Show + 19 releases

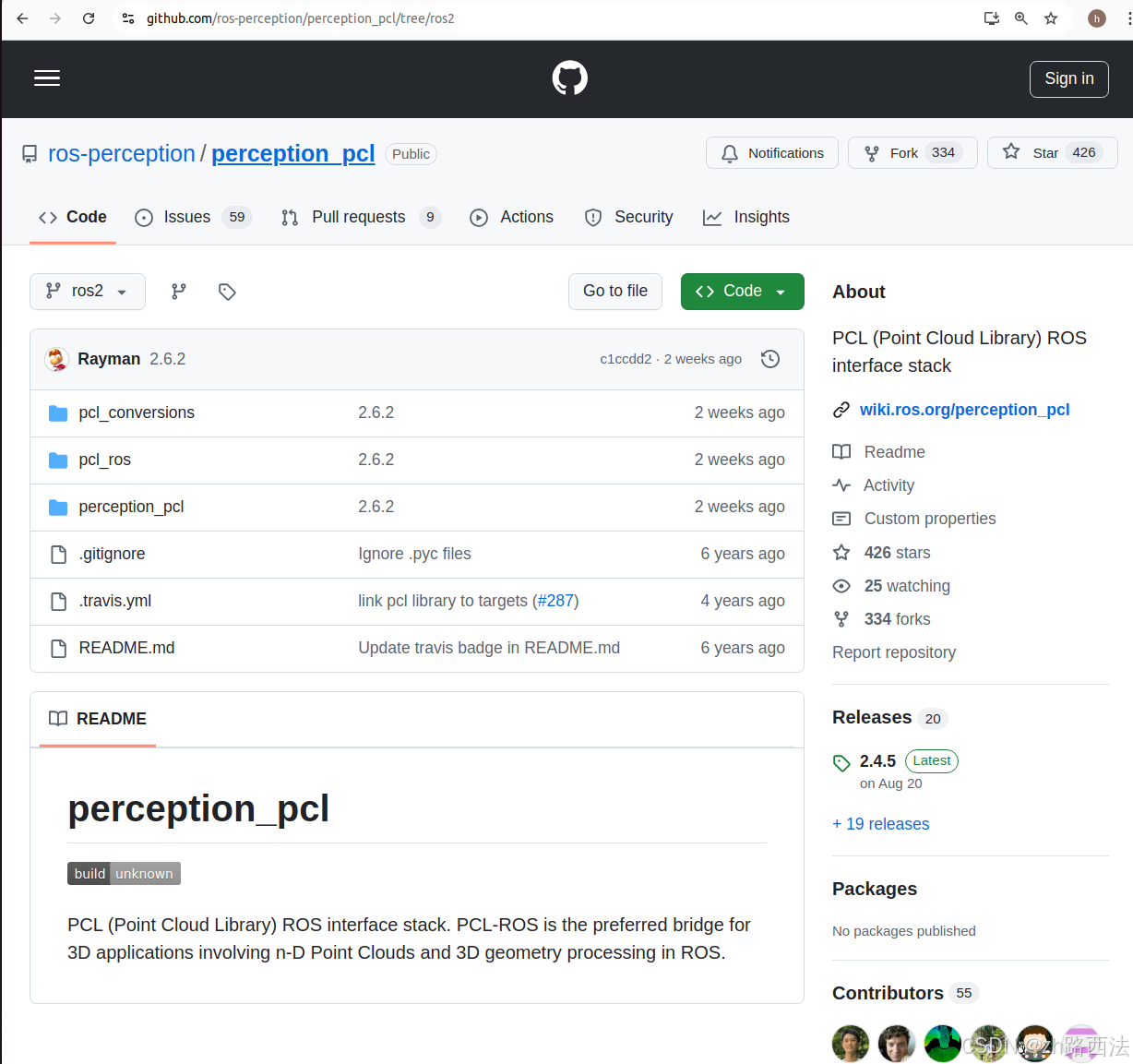[x=881, y=824]
